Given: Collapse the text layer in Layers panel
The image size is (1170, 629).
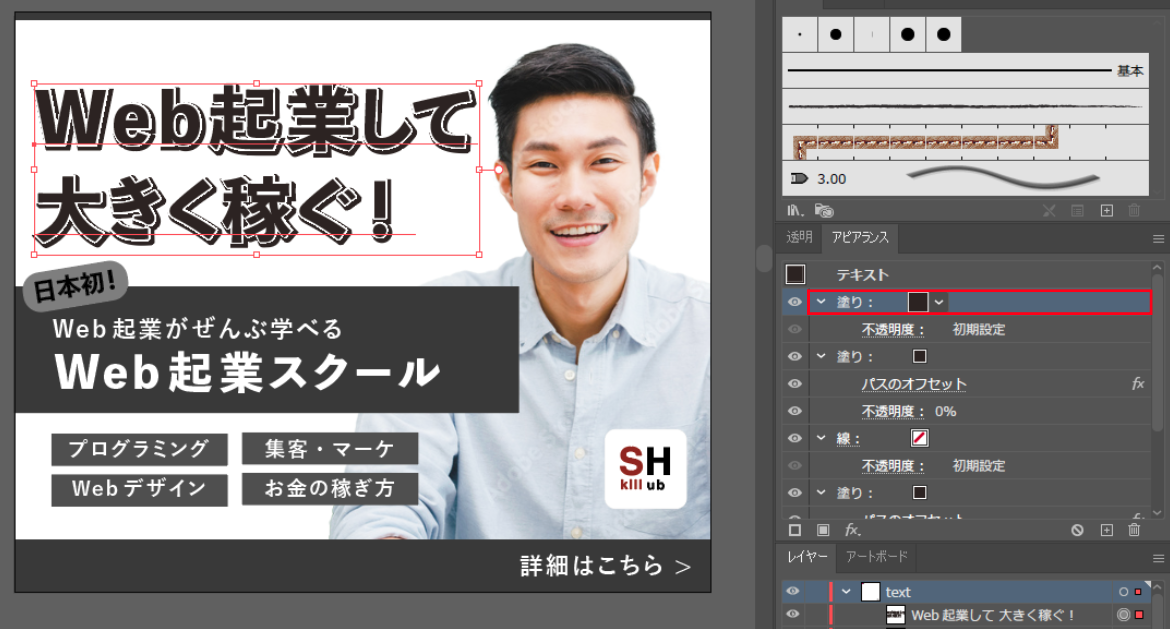Looking at the screenshot, I should [x=846, y=592].
